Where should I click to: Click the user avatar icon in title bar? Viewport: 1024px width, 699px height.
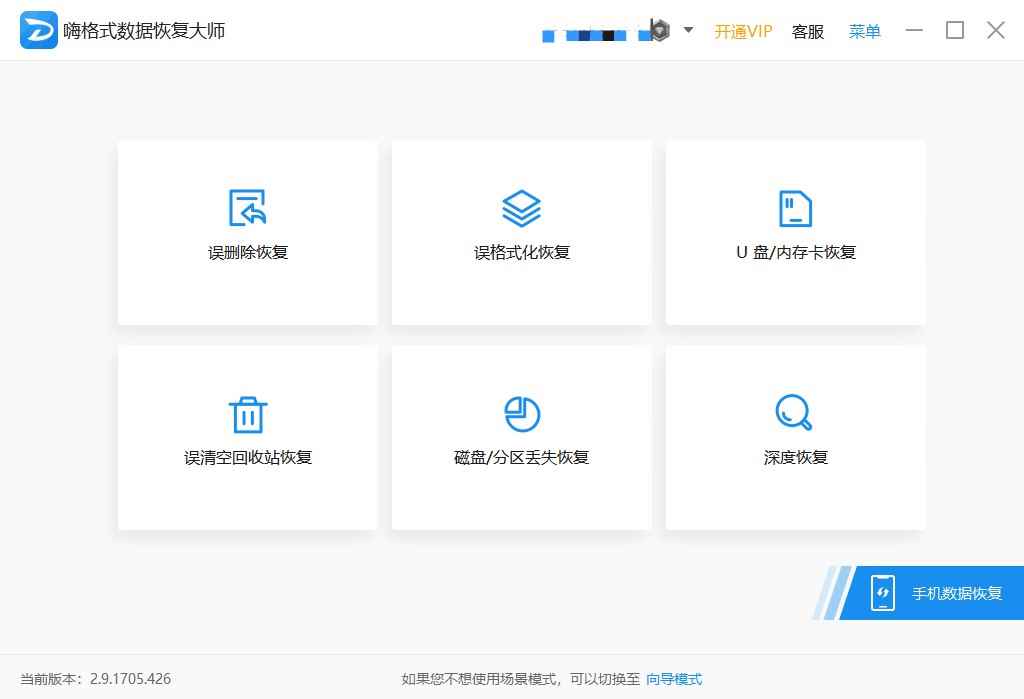click(x=659, y=30)
